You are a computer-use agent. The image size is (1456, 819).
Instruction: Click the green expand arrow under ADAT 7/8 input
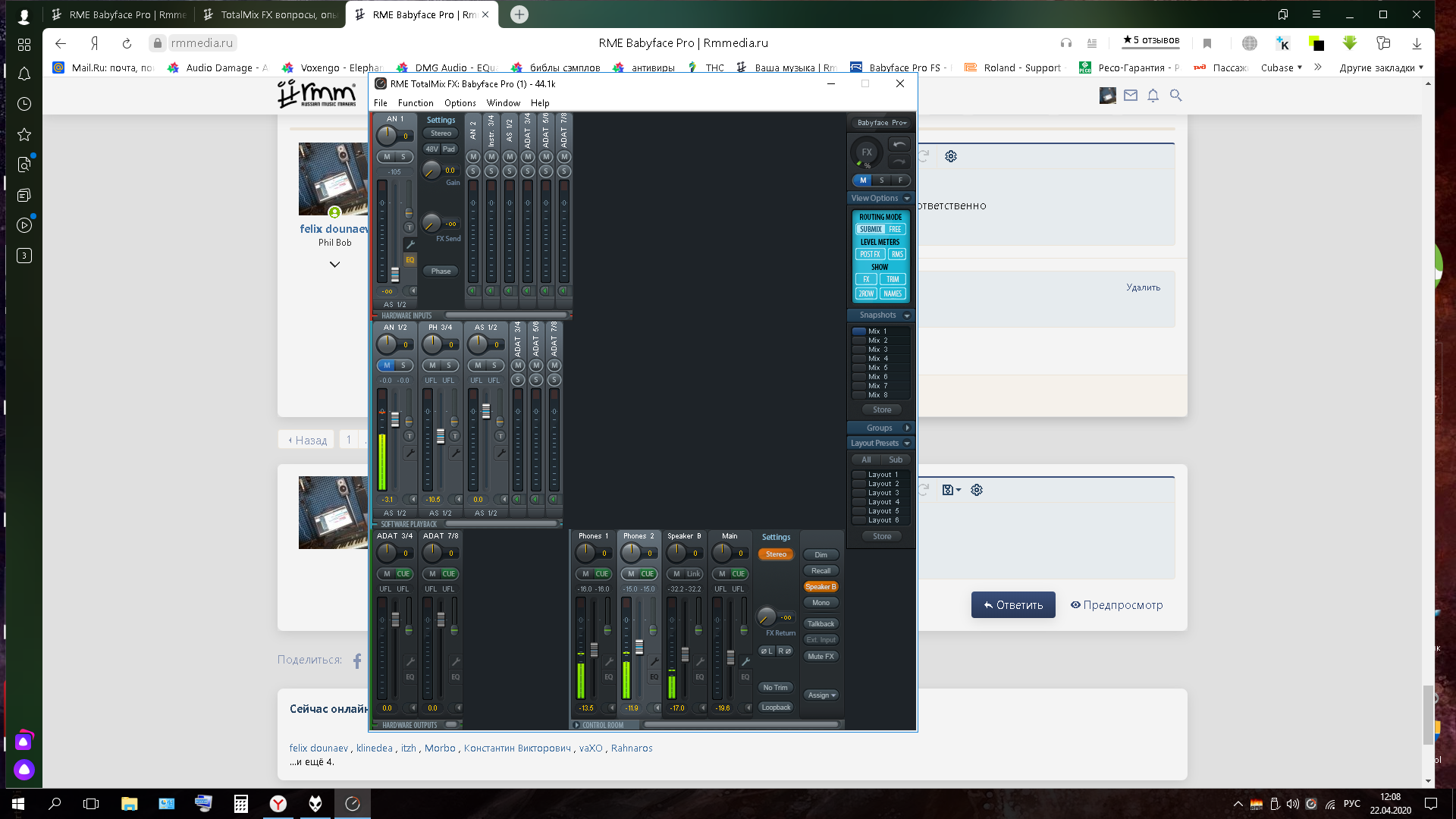tap(563, 290)
